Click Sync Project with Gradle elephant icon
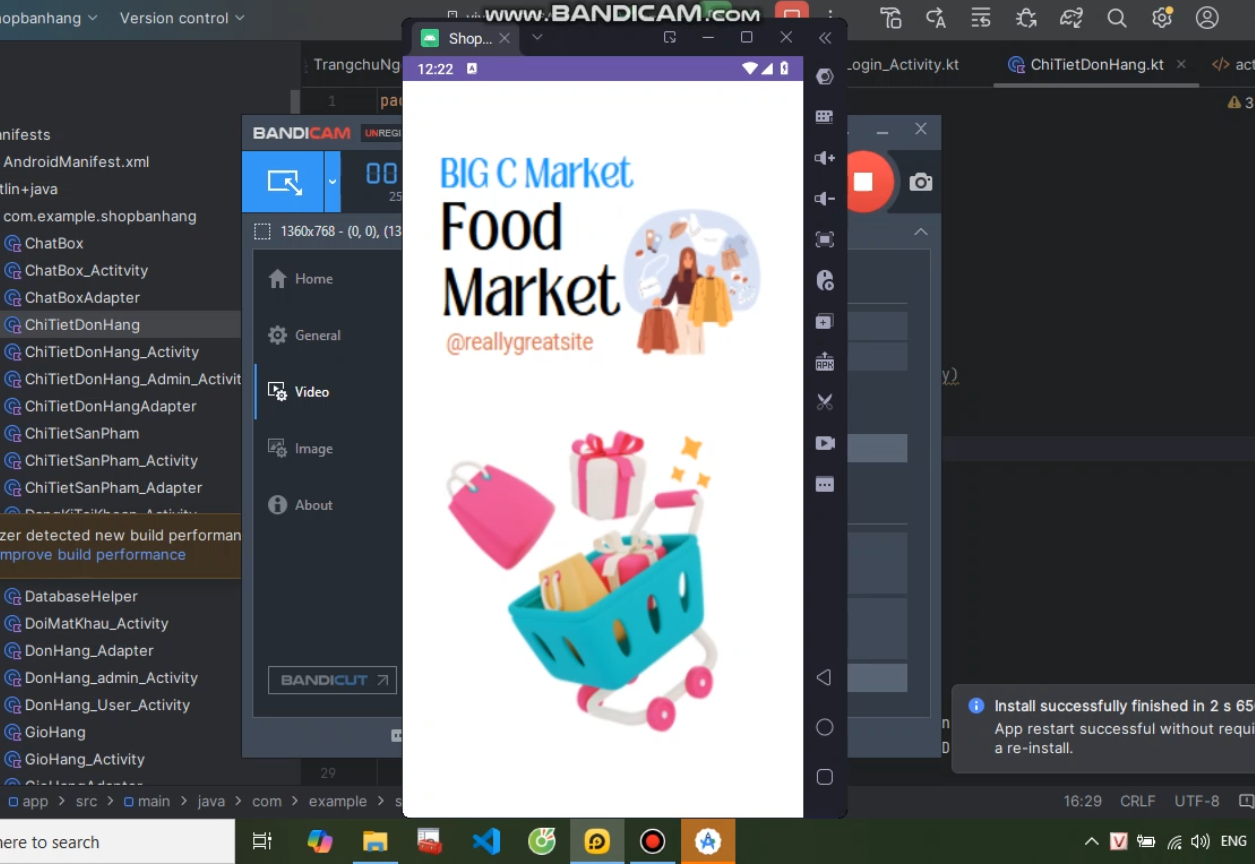 click(1071, 18)
